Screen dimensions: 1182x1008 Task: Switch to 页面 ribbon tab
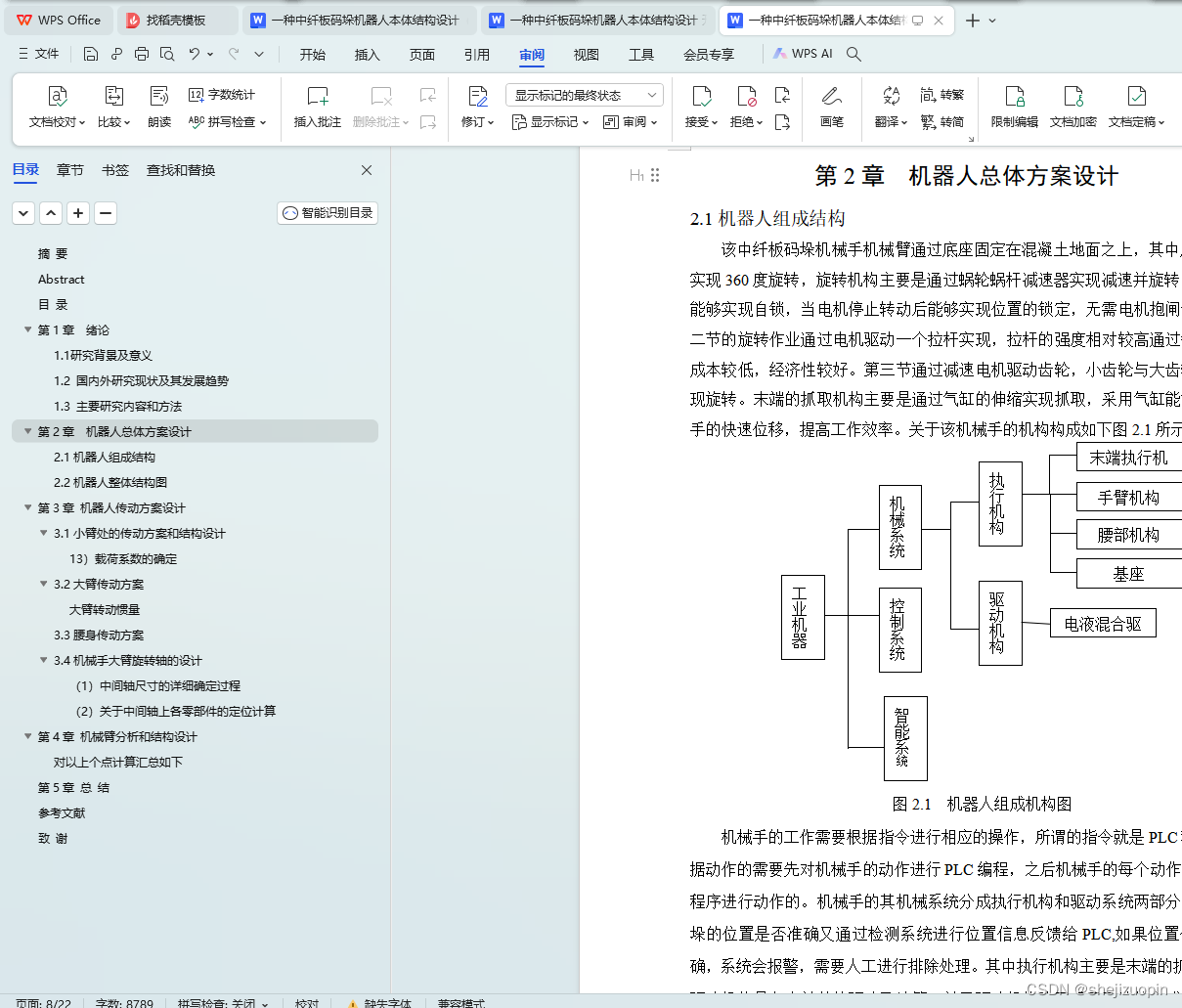click(x=422, y=55)
